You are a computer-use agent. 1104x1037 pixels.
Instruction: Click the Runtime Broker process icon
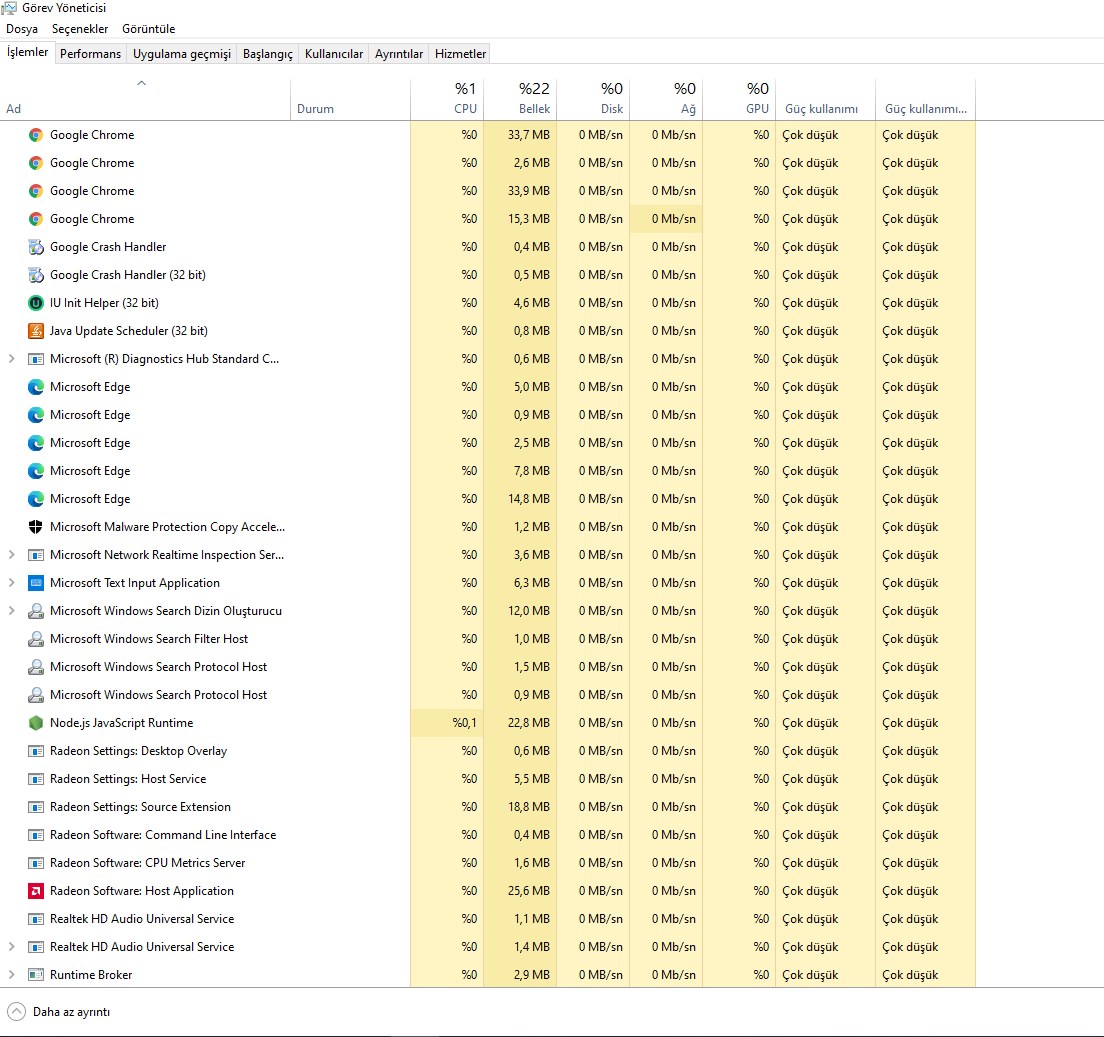pyautogui.click(x=36, y=975)
